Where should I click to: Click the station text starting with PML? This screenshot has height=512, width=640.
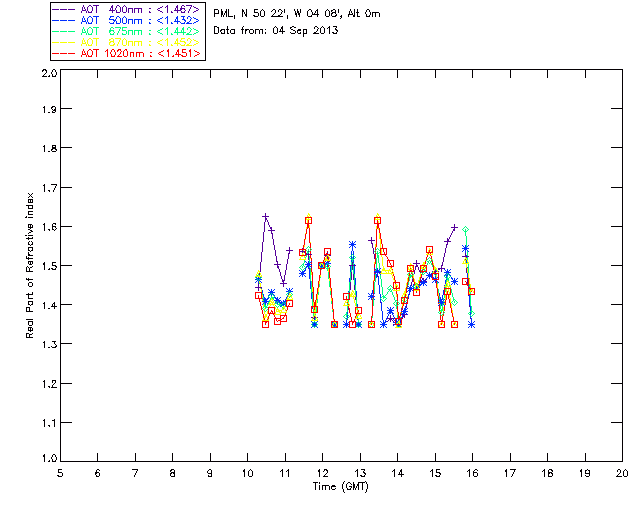[x=297, y=14]
